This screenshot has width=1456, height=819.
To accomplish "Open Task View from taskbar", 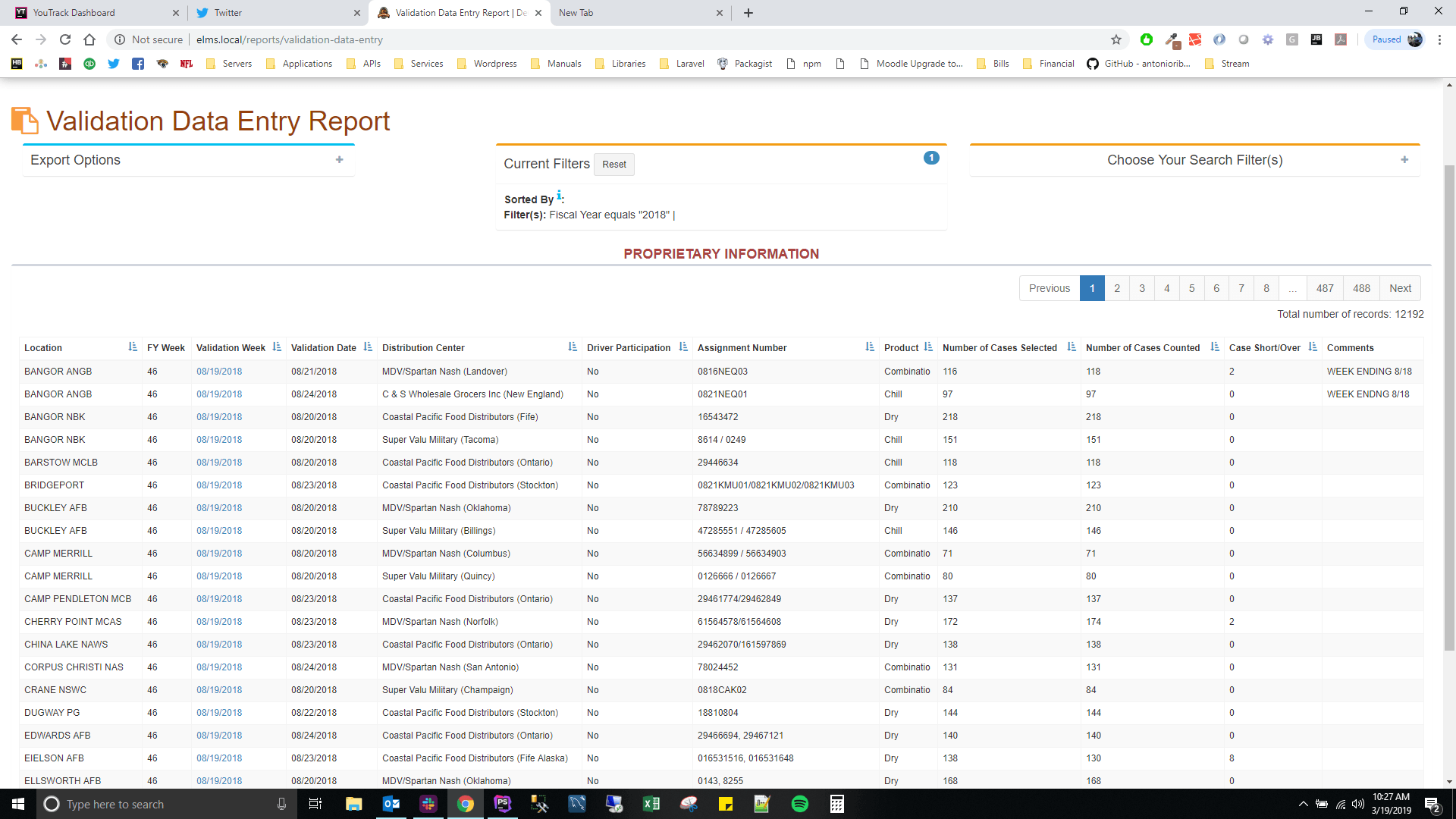I will [x=315, y=804].
